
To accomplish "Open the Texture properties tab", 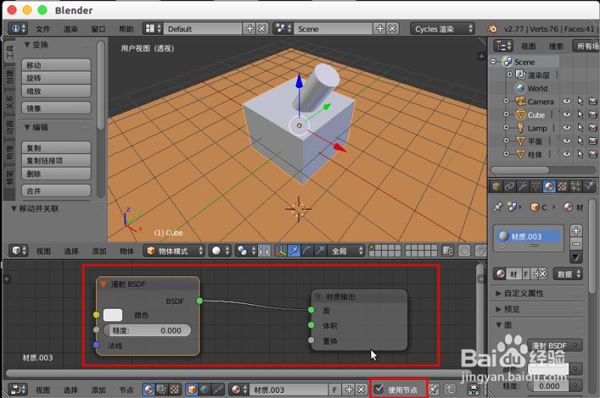I will coord(562,186).
